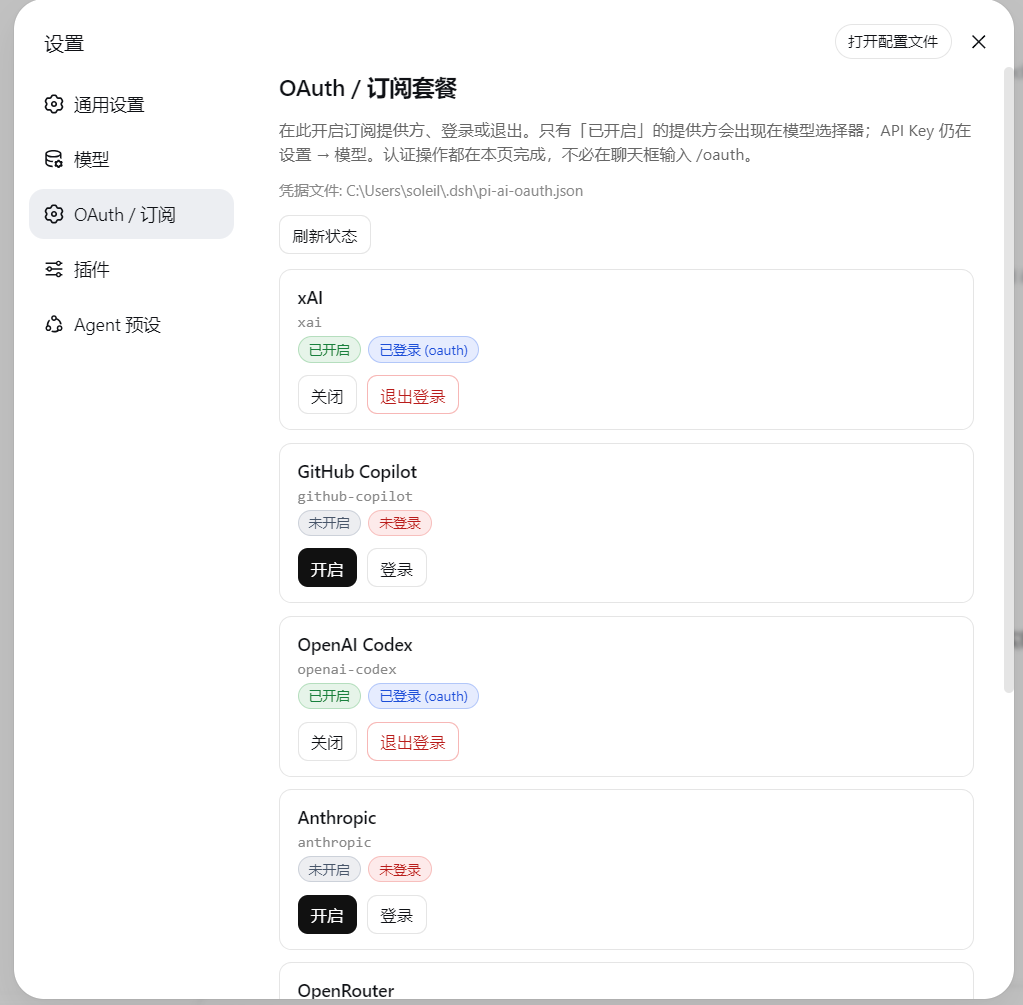The height and width of the screenshot is (1005, 1023).
Task: Click 打开配置文件 button
Action: click(893, 42)
